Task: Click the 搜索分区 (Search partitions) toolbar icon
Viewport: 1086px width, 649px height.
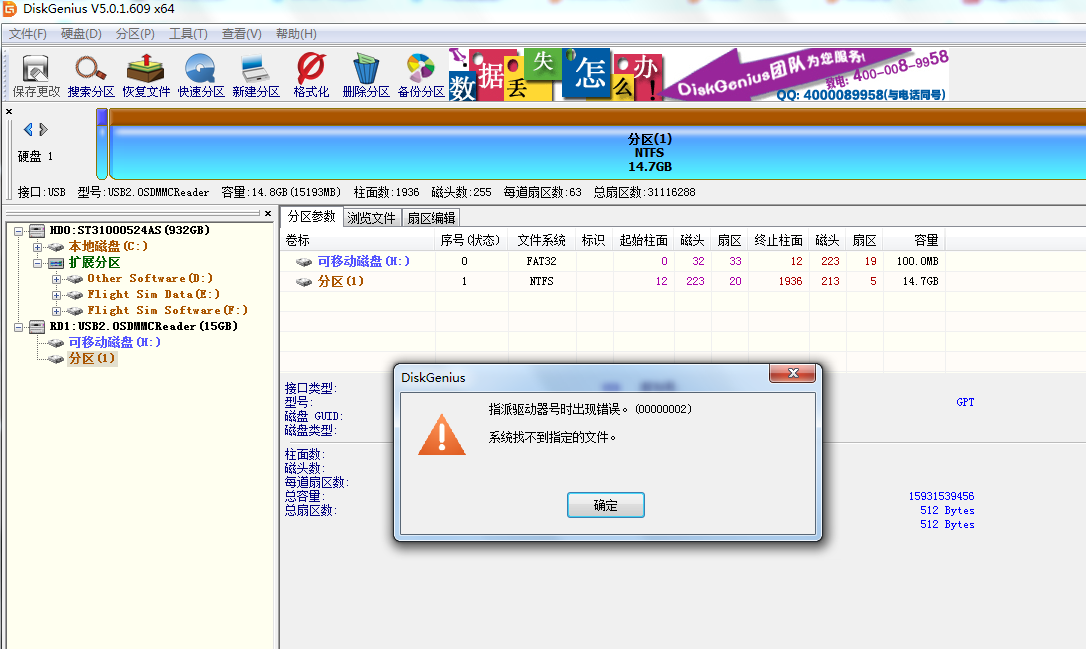Action: pyautogui.click(x=91, y=76)
